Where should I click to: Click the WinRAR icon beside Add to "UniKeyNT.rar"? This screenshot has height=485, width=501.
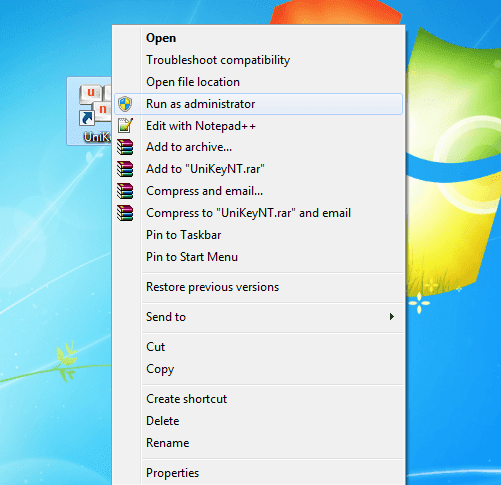[x=125, y=169]
